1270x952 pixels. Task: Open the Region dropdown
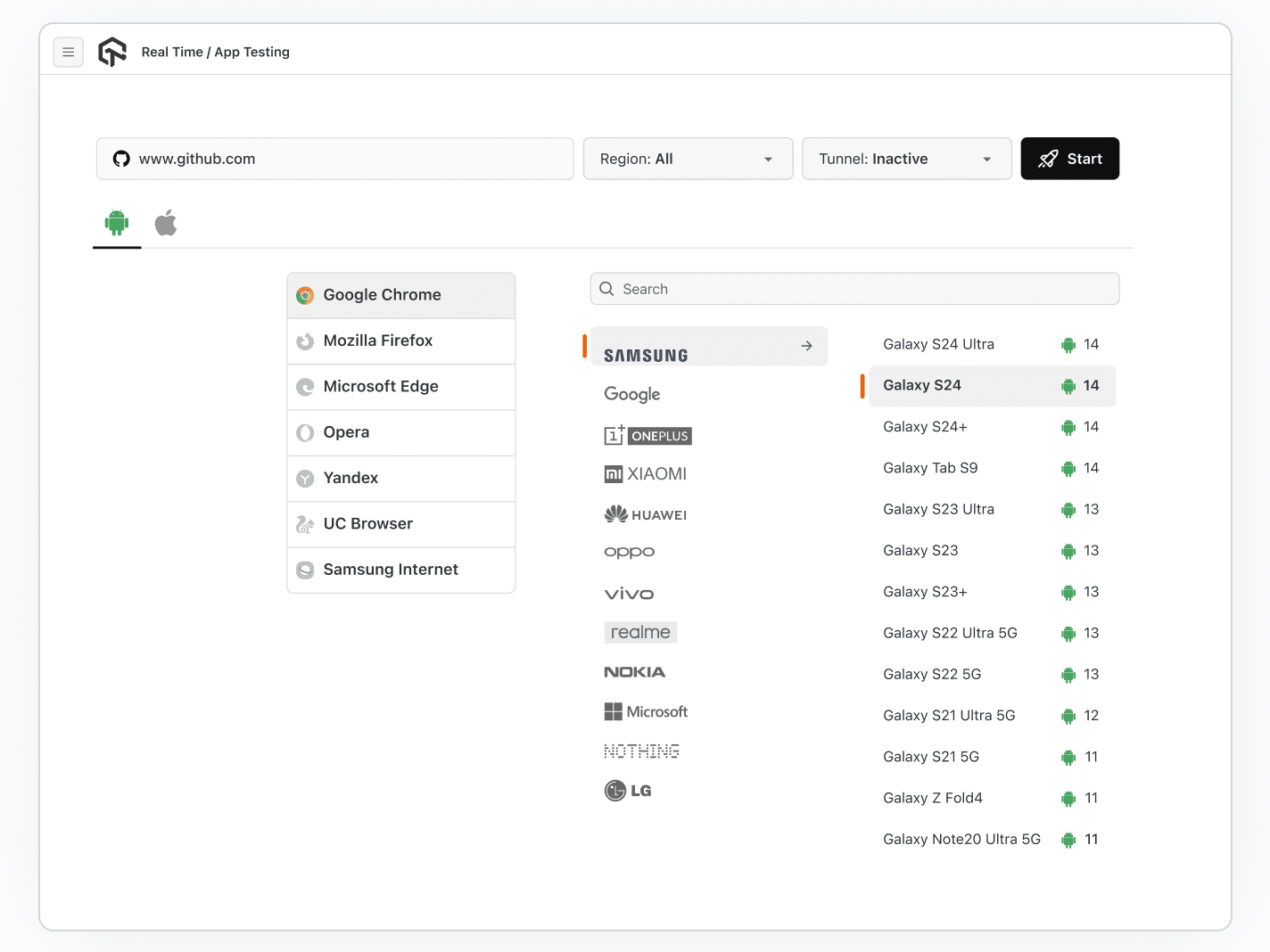pos(688,159)
